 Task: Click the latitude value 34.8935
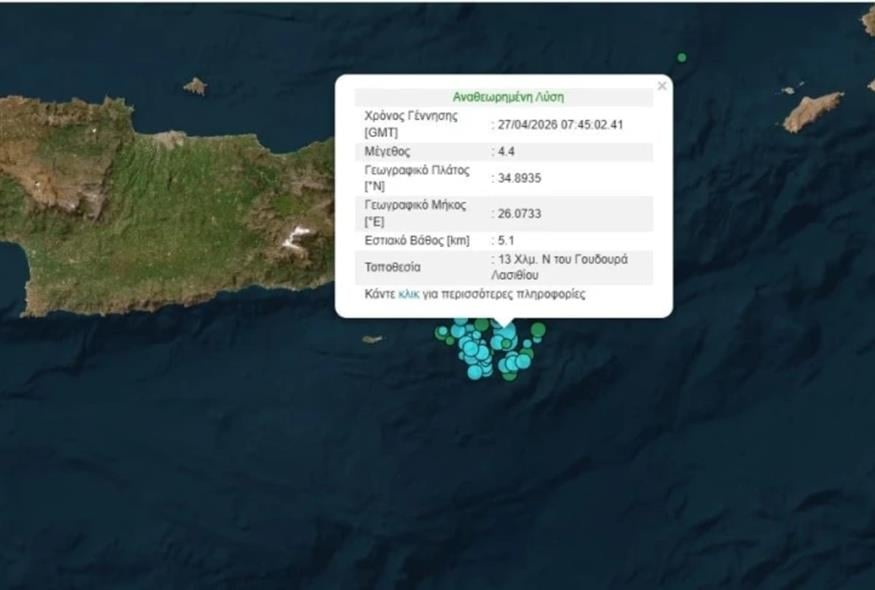click(520, 178)
